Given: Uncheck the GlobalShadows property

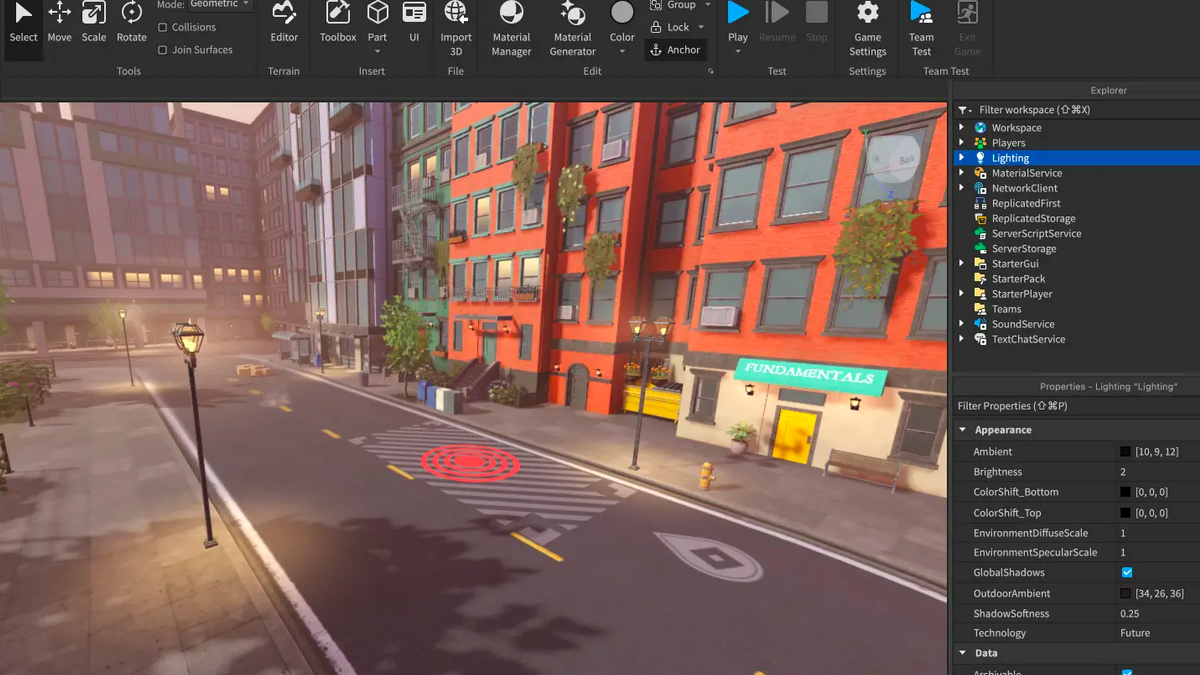Looking at the screenshot, I should tap(1127, 573).
